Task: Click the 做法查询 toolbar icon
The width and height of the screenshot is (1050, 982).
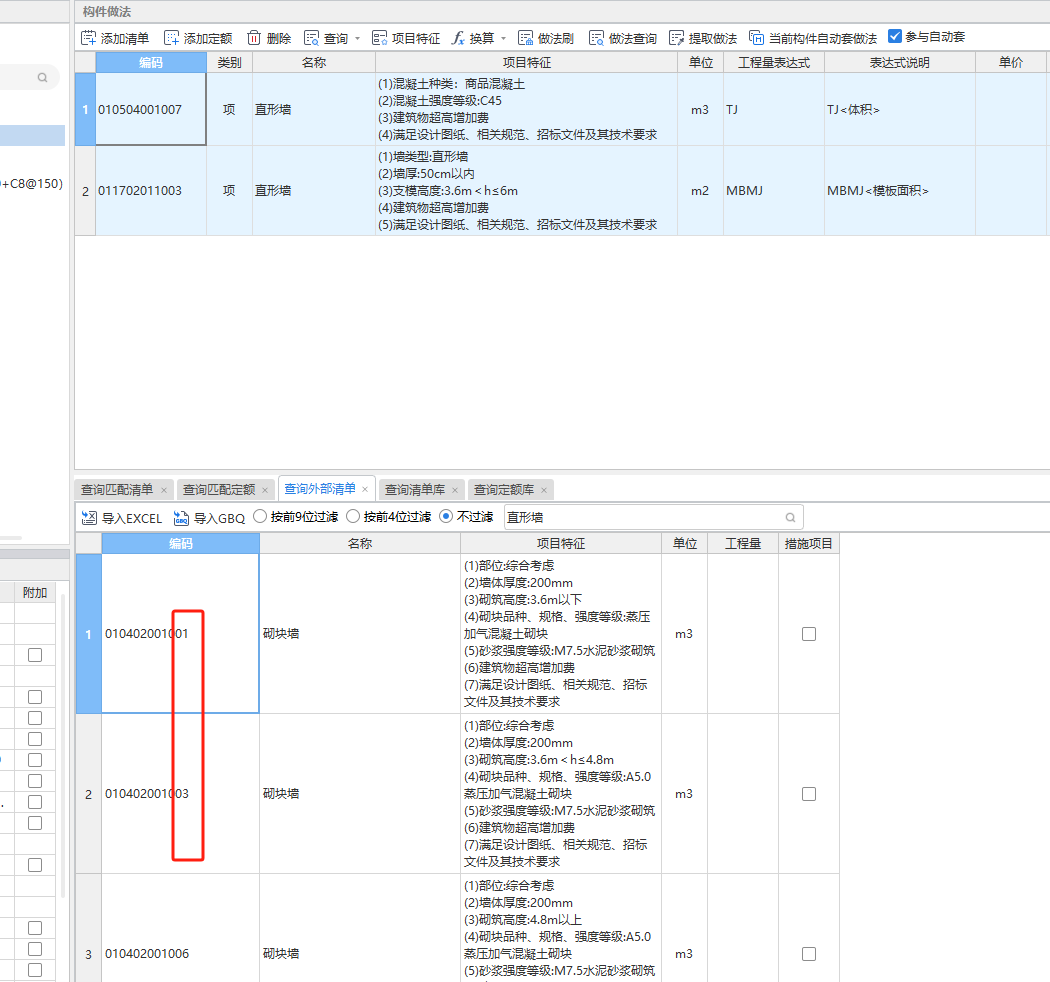Action: click(597, 38)
